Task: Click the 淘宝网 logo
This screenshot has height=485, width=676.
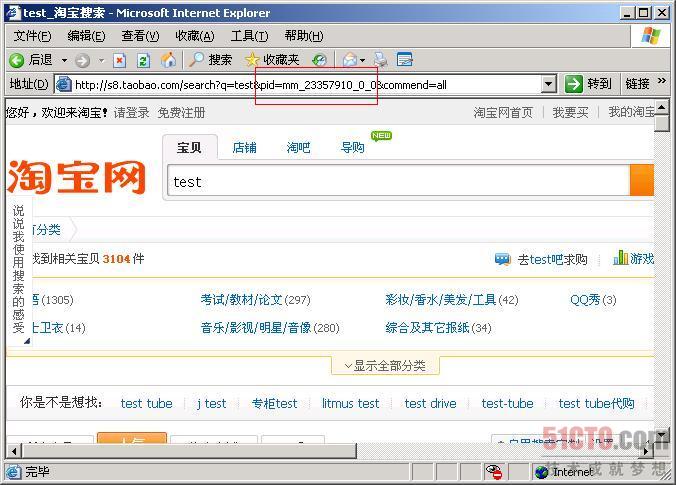Action: click(x=77, y=177)
